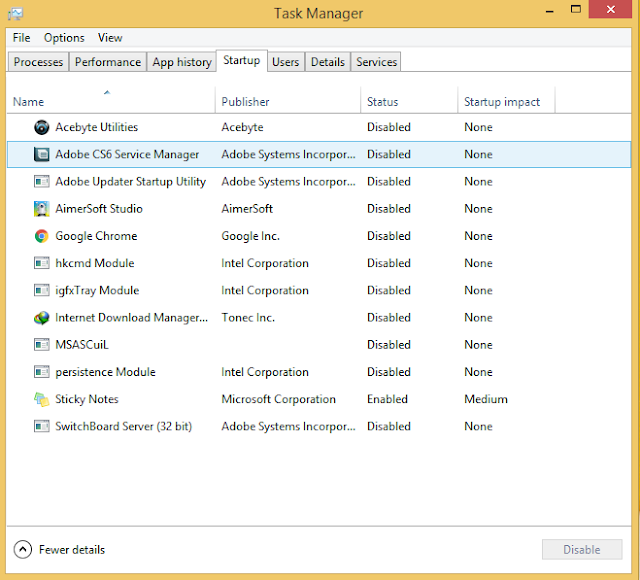Viewport: 640px width, 580px height.
Task: Sort by the Startup impact column header
Action: [x=506, y=100]
